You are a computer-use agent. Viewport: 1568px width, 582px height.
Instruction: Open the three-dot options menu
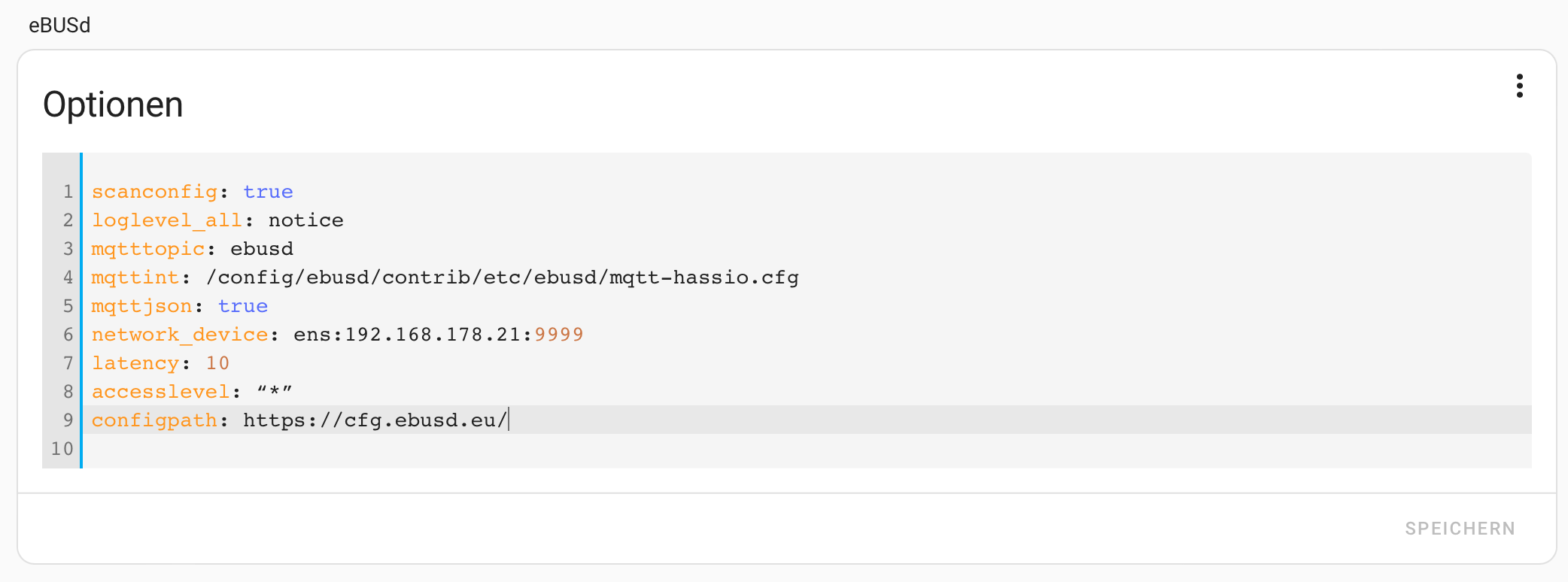pyautogui.click(x=1519, y=86)
